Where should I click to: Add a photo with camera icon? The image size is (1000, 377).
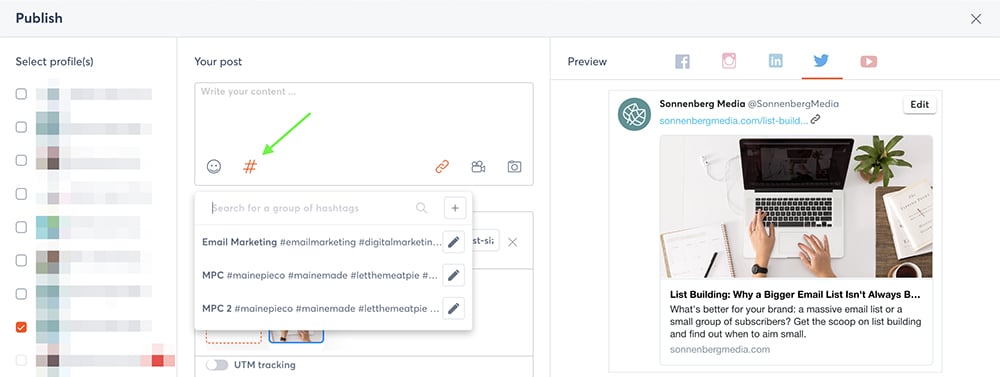pyautogui.click(x=514, y=166)
